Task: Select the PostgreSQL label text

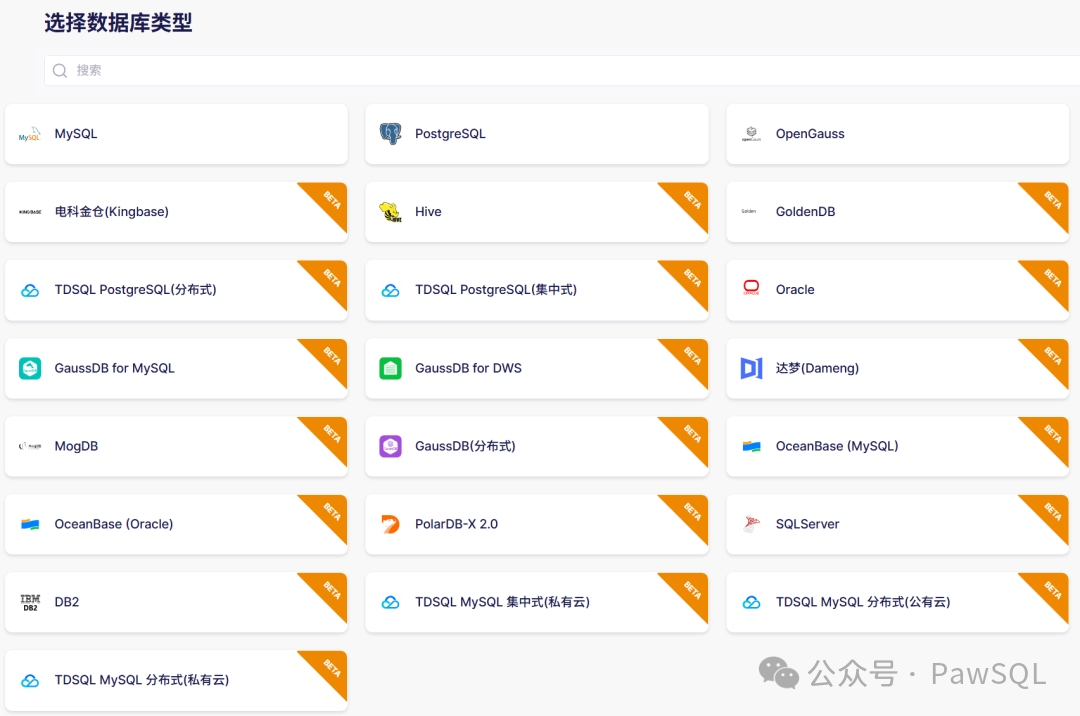Action: click(x=450, y=134)
